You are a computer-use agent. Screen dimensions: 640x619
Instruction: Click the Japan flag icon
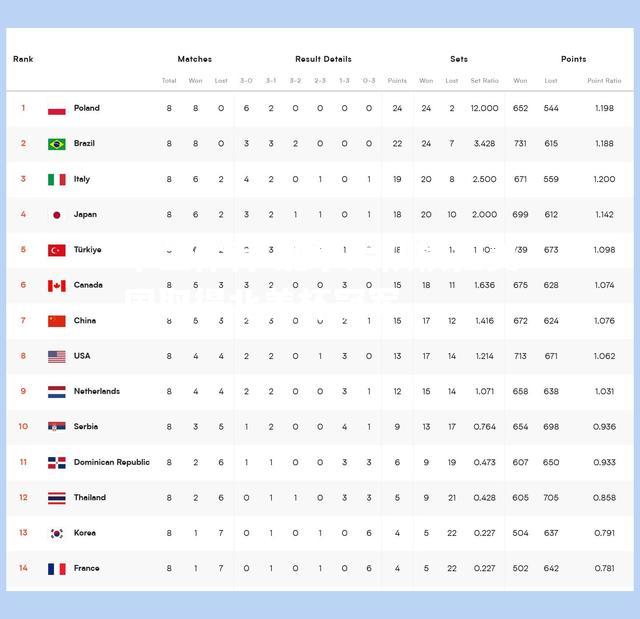point(57,215)
